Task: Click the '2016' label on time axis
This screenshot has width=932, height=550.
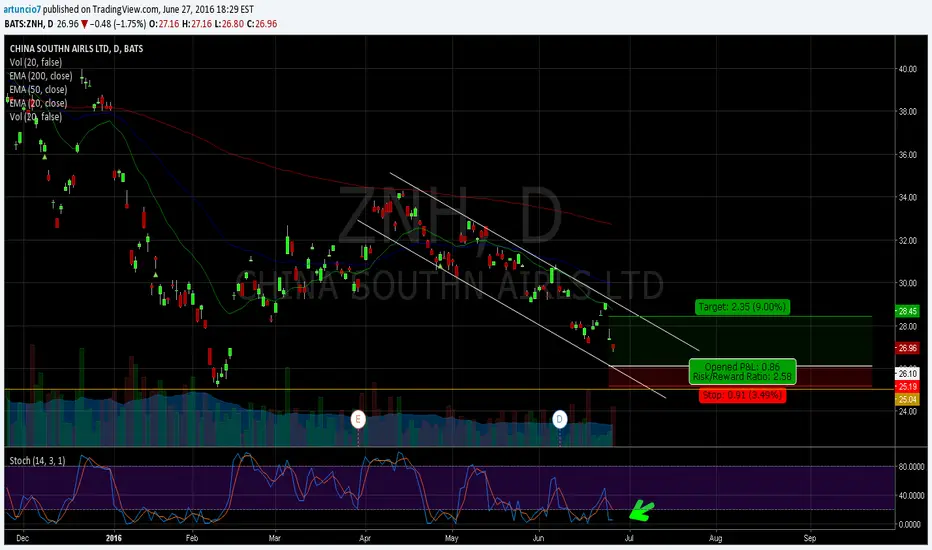Action: pos(114,538)
